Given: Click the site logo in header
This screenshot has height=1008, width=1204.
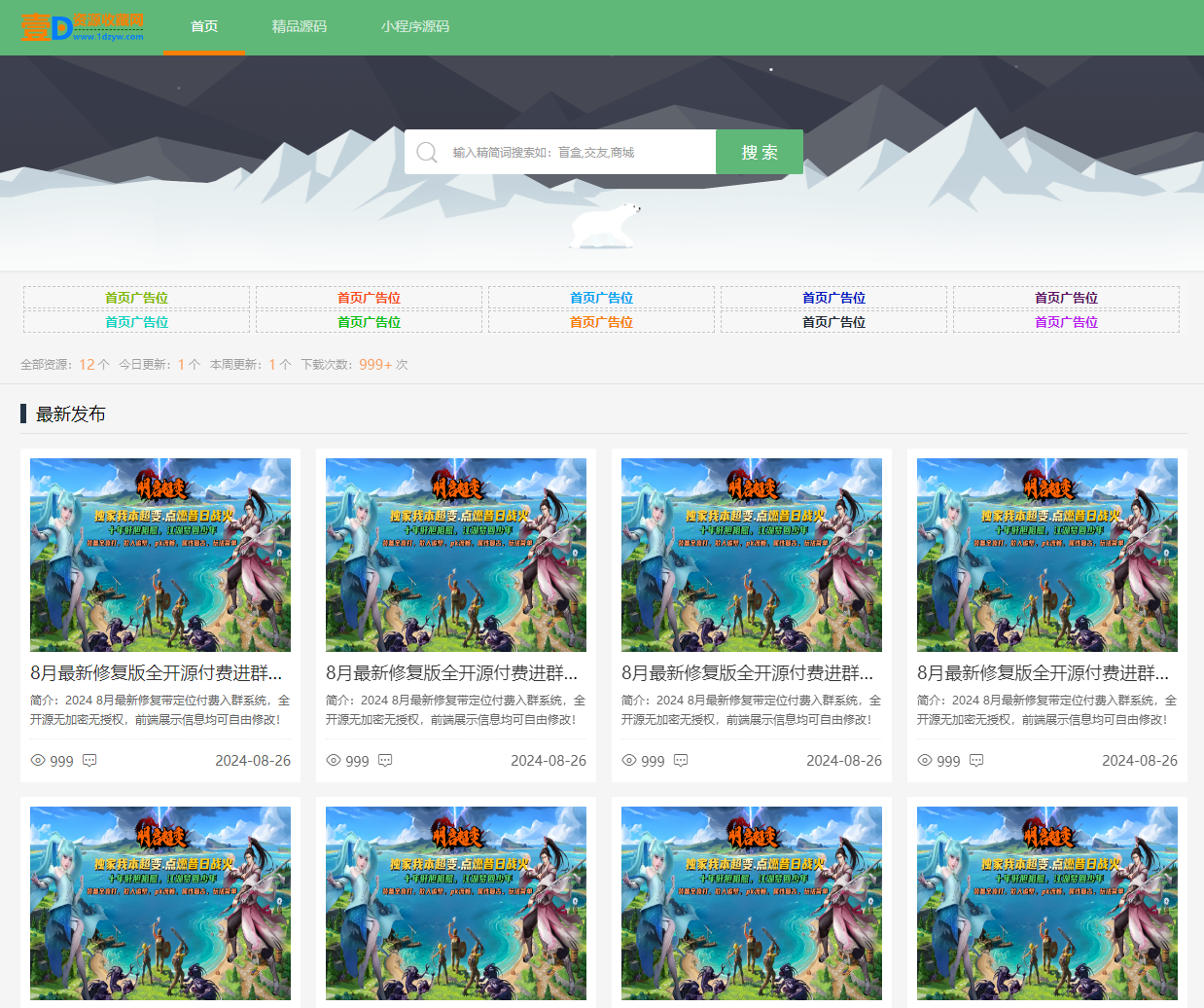Looking at the screenshot, I should coord(83,27).
